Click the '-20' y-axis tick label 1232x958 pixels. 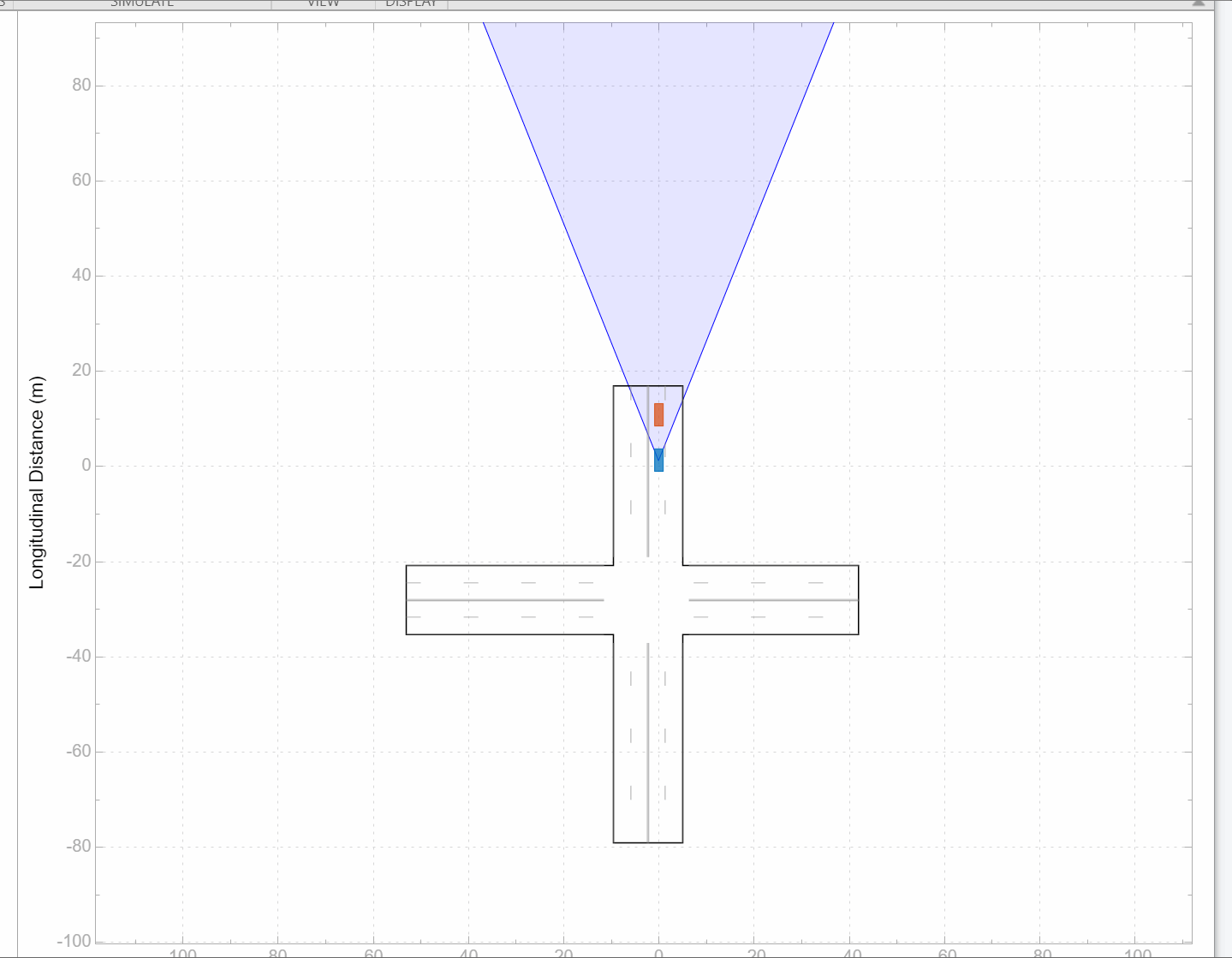[x=79, y=562]
